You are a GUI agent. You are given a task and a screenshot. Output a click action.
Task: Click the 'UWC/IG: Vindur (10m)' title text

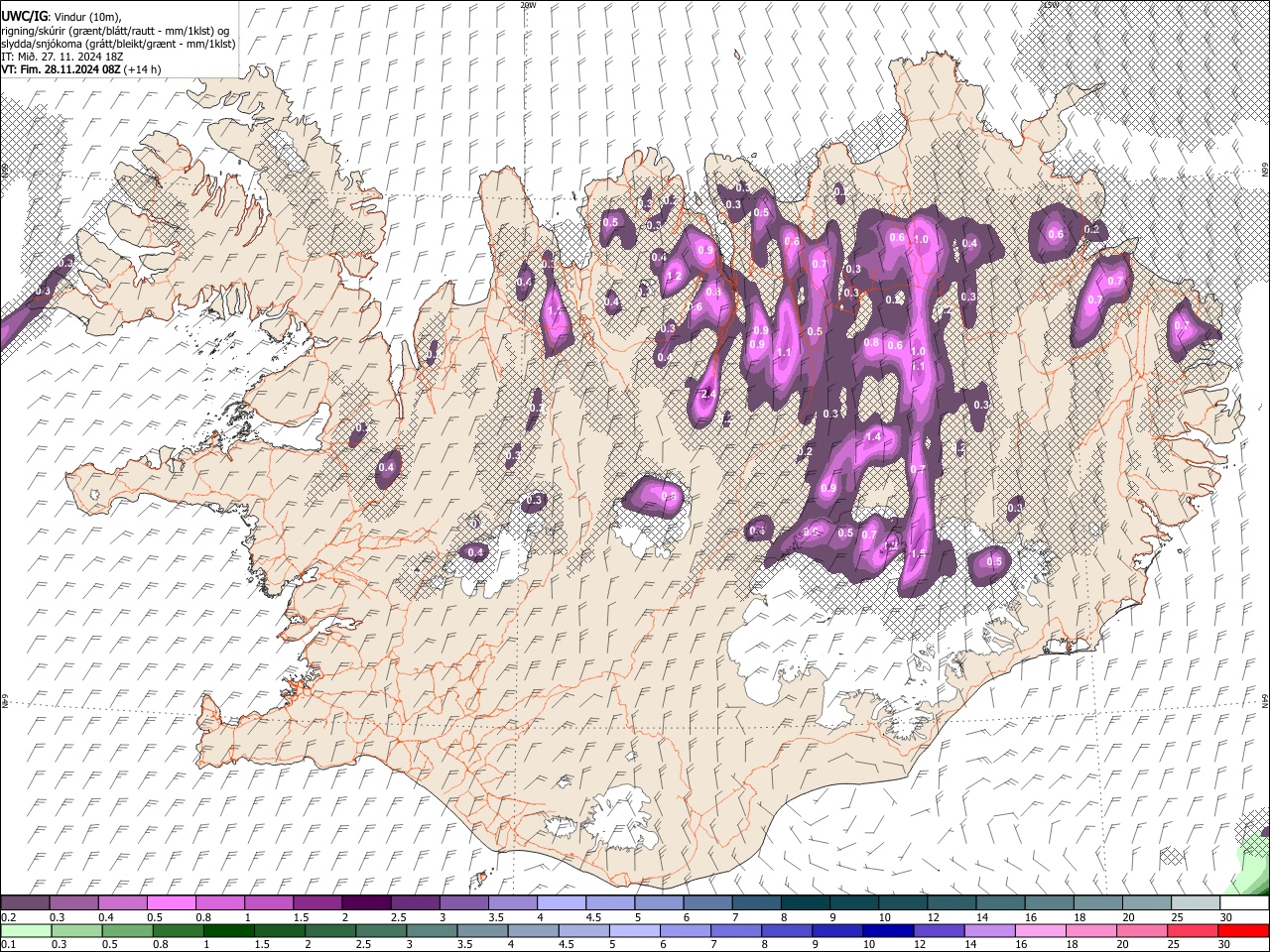(x=62, y=17)
